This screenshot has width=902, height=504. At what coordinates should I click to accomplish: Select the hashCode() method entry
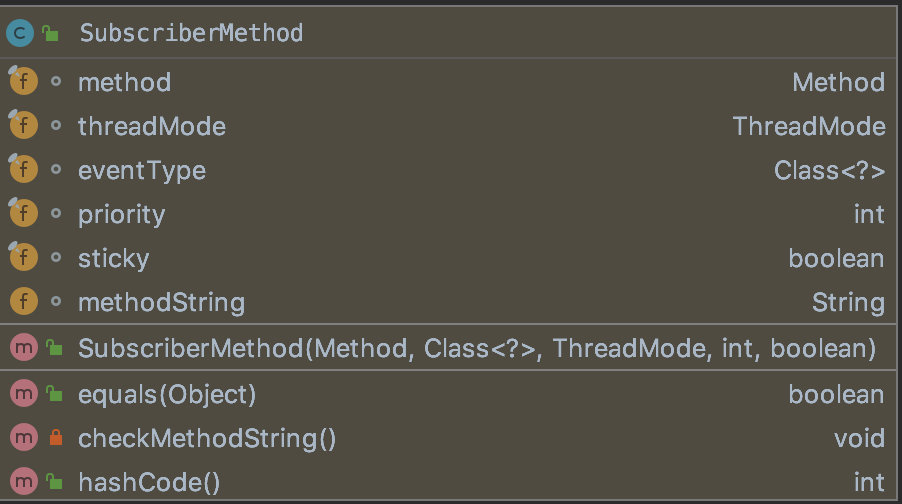click(149, 482)
